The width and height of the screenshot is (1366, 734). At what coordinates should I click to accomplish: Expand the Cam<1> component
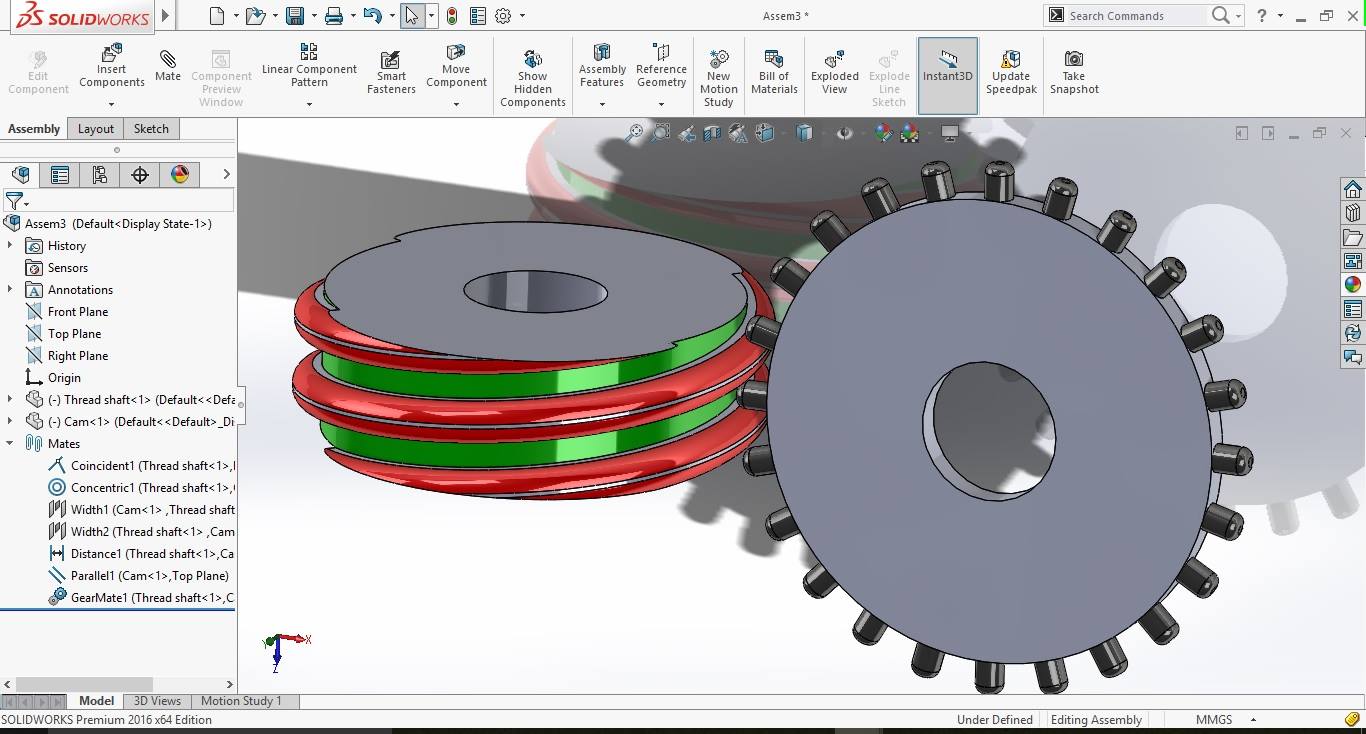point(10,422)
